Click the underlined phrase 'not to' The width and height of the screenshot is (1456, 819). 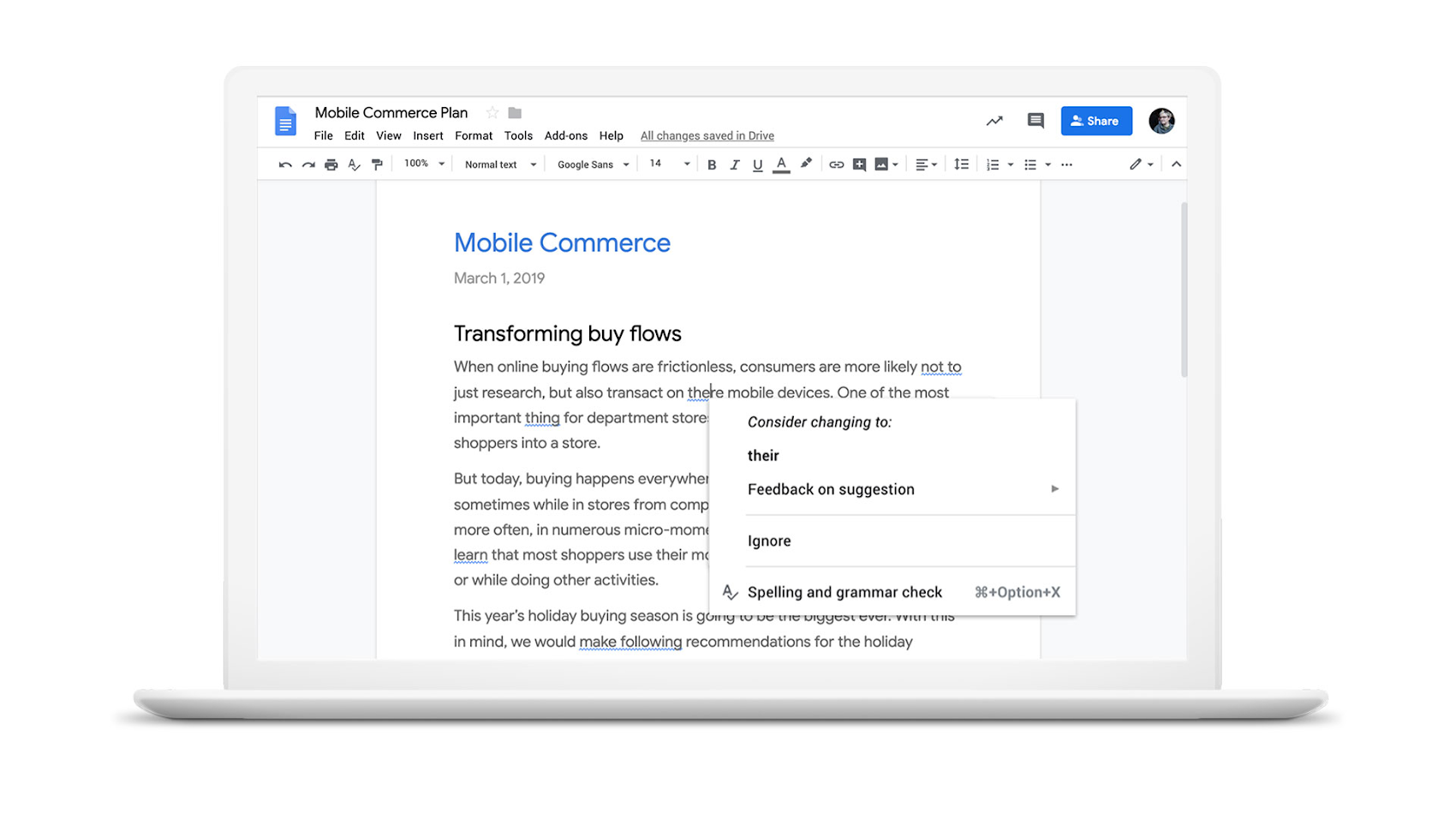(941, 367)
